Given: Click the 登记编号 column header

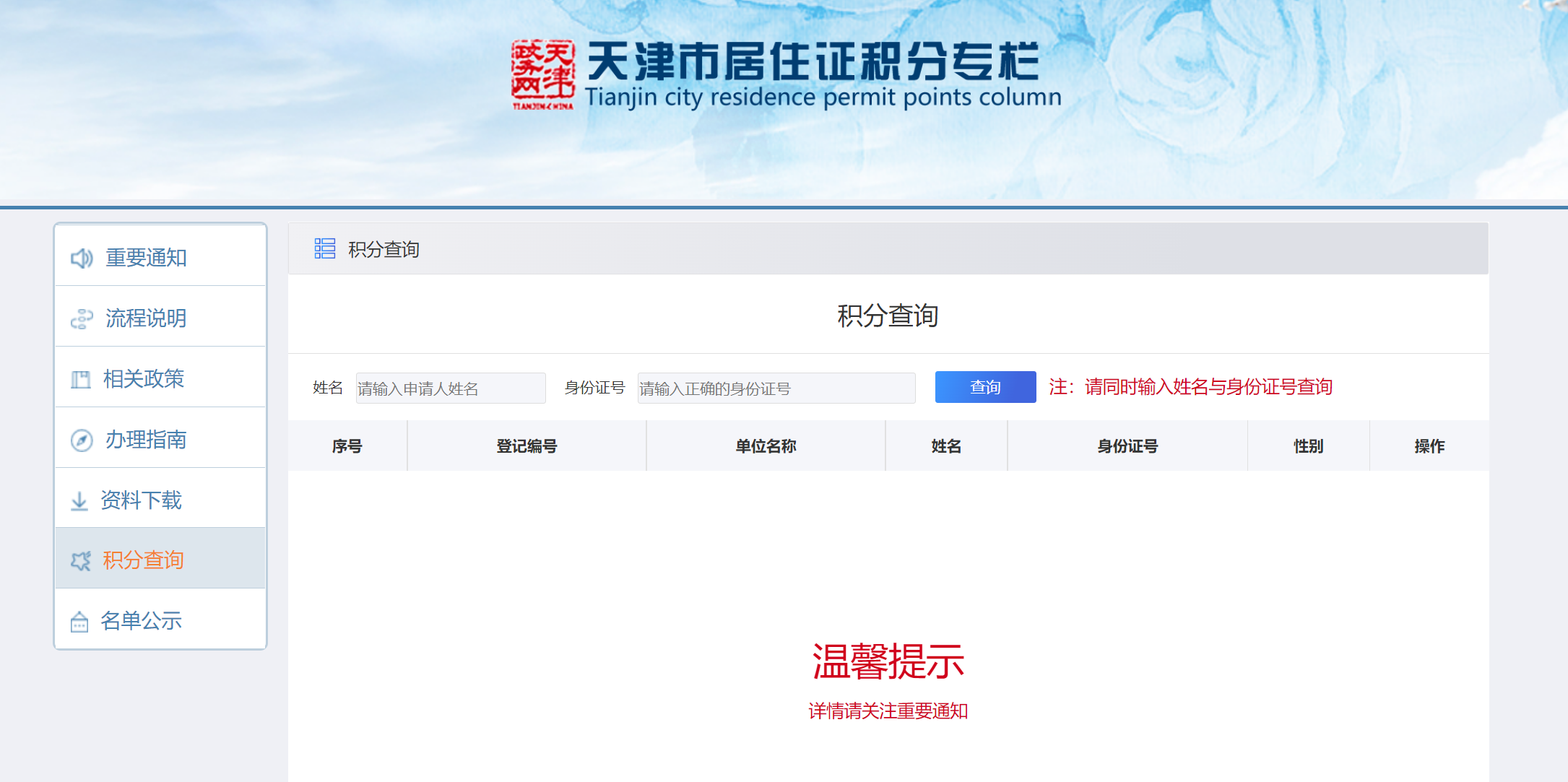Looking at the screenshot, I should click(x=527, y=446).
